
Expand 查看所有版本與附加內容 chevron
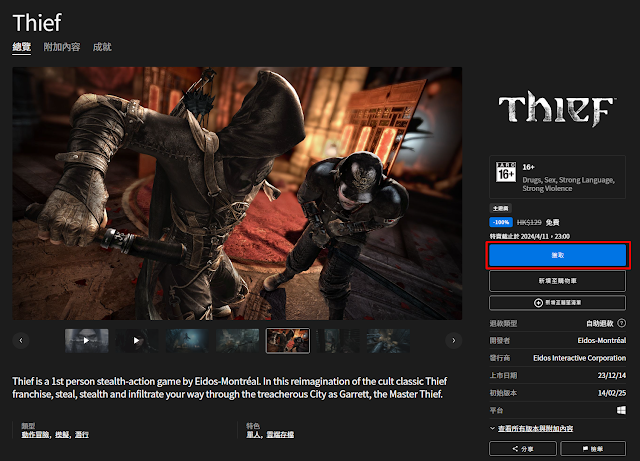pos(492,428)
